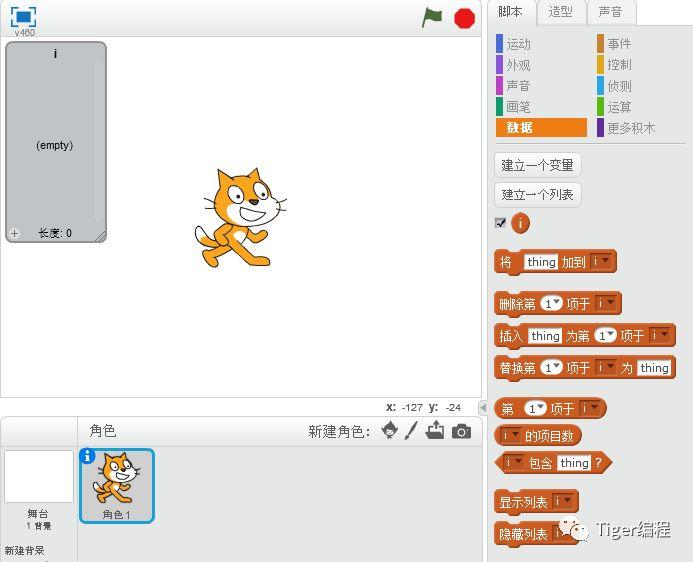Open list dropdown in 包含 thing block
This screenshot has height=562, width=693.
[514, 463]
